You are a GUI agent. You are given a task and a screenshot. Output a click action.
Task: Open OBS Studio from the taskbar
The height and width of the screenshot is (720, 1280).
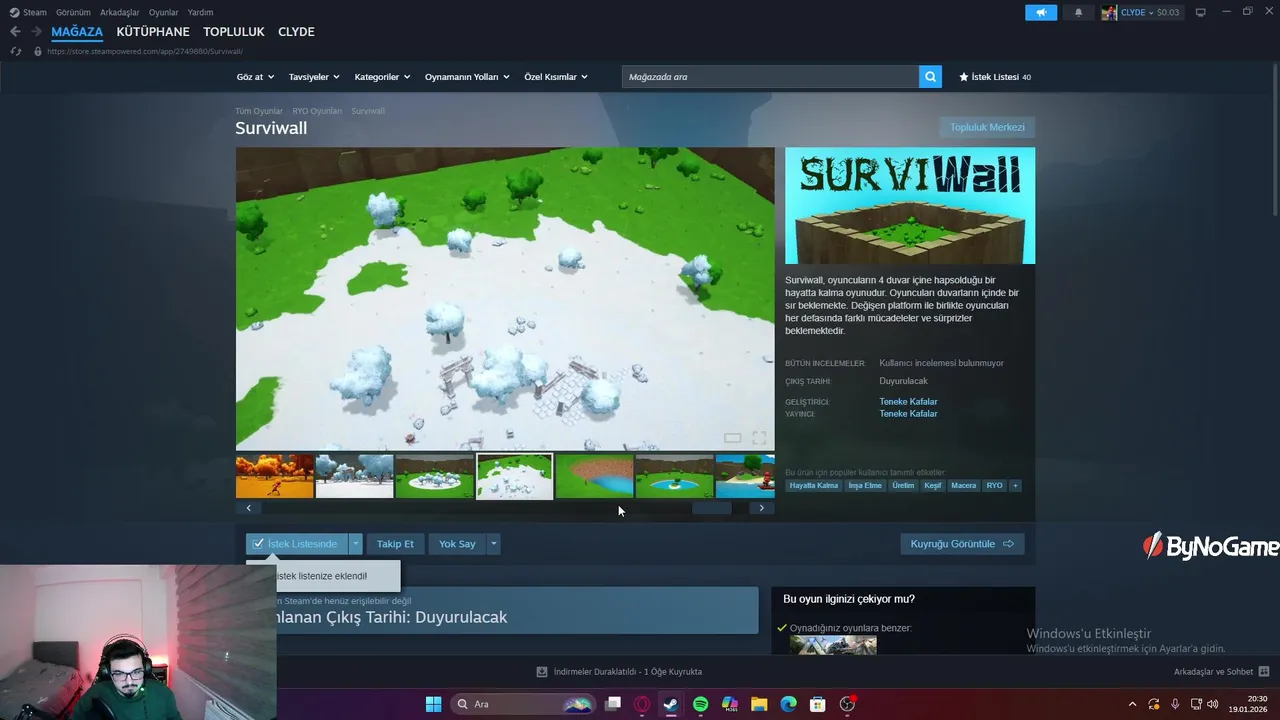[x=847, y=704]
